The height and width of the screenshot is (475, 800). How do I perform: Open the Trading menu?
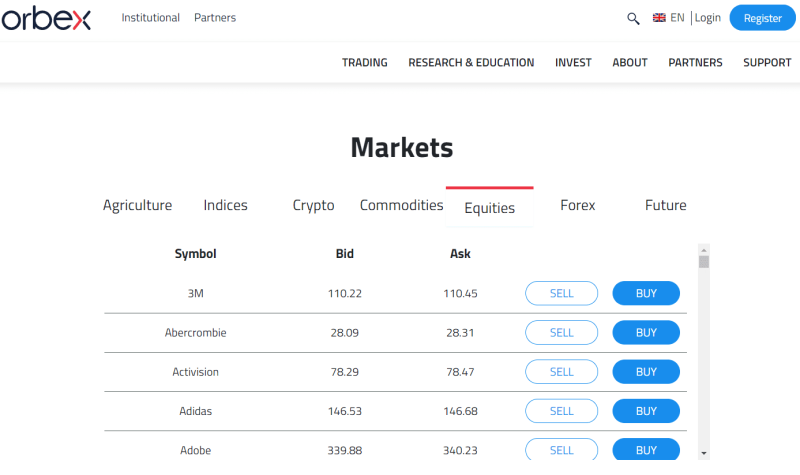[364, 62]
